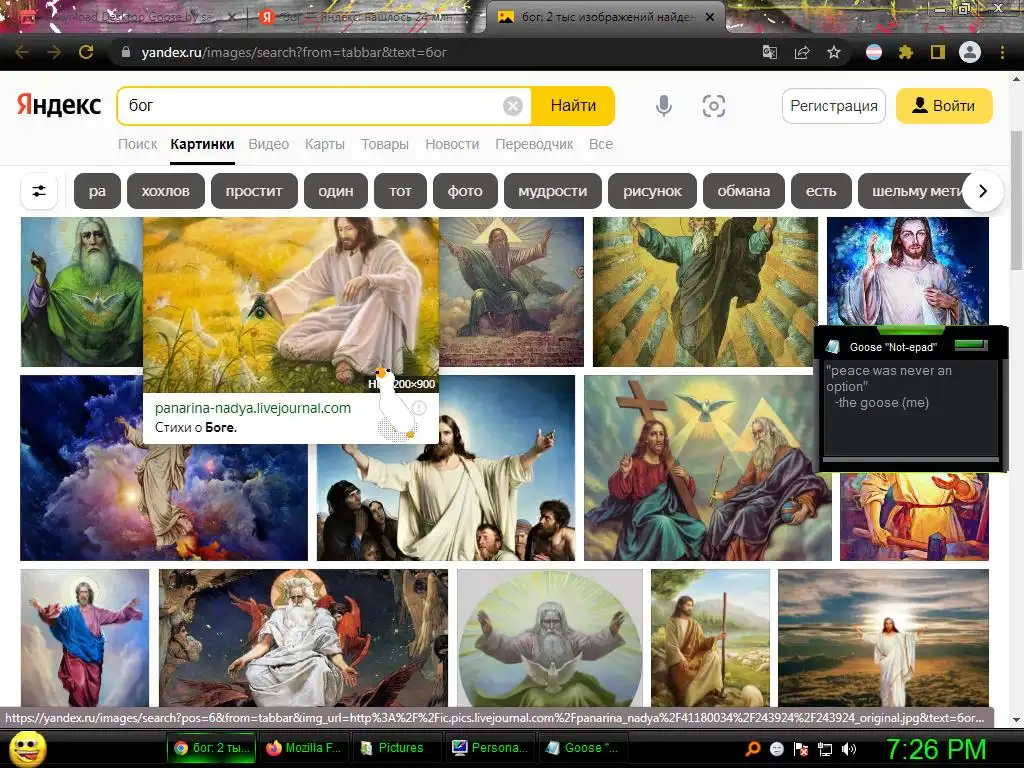Clear the search box with the X icon
The image size is (1024, 768).
coord(513,106)
